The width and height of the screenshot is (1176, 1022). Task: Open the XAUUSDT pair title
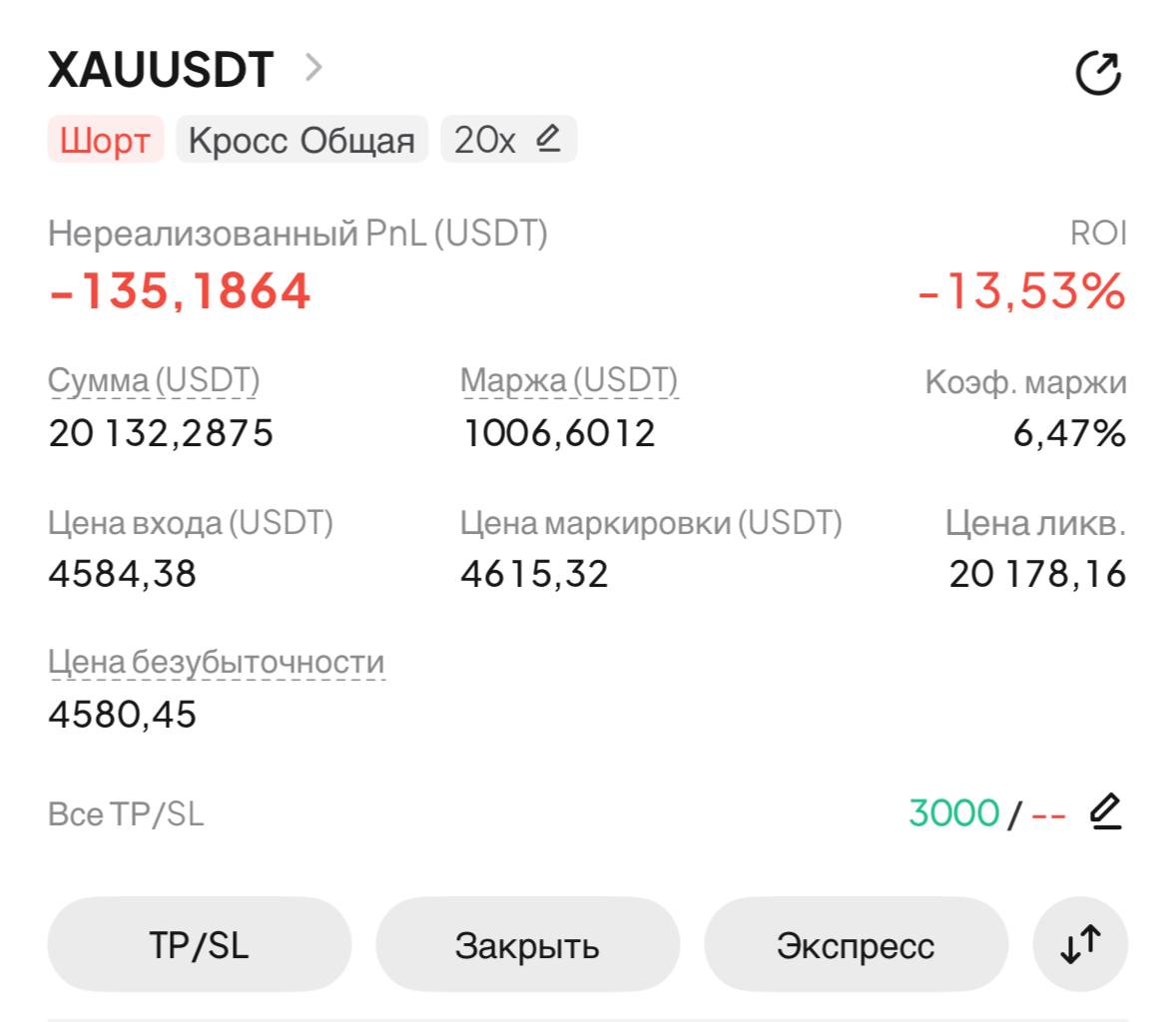coord(161,70)
